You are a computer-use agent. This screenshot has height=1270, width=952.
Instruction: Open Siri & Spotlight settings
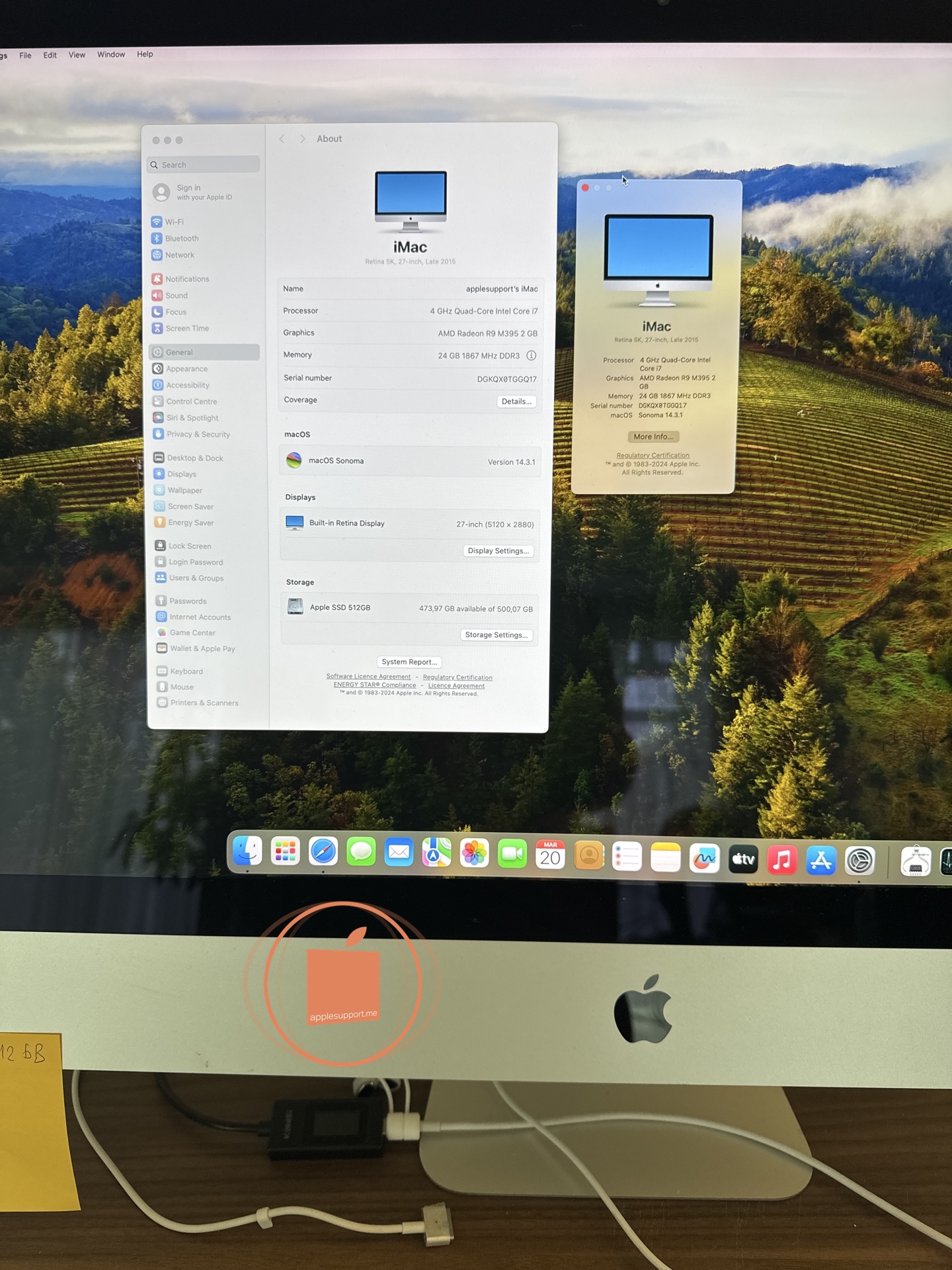[x=186, y=418]
